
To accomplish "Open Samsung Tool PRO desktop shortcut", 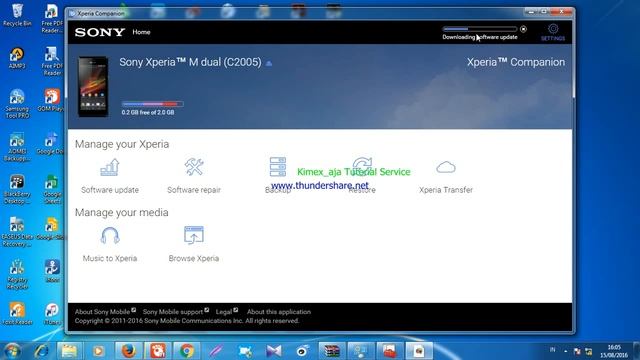I will click(x=17, y=104).
